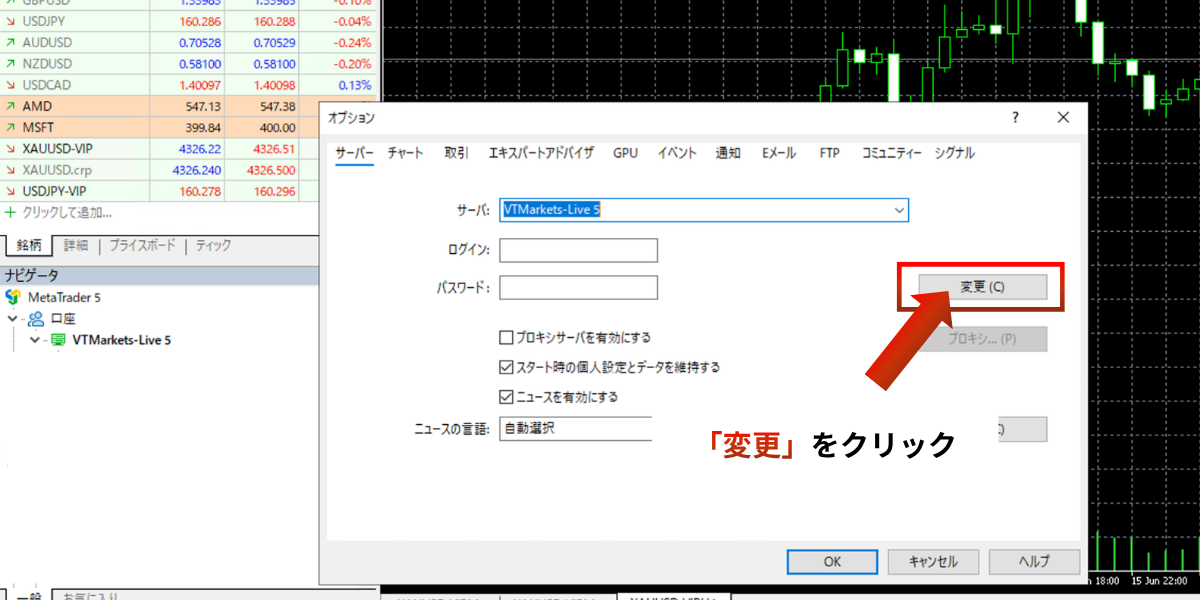Select the サーバー tab in options
Screen dimensions: 1200x600
pos(354,153)
